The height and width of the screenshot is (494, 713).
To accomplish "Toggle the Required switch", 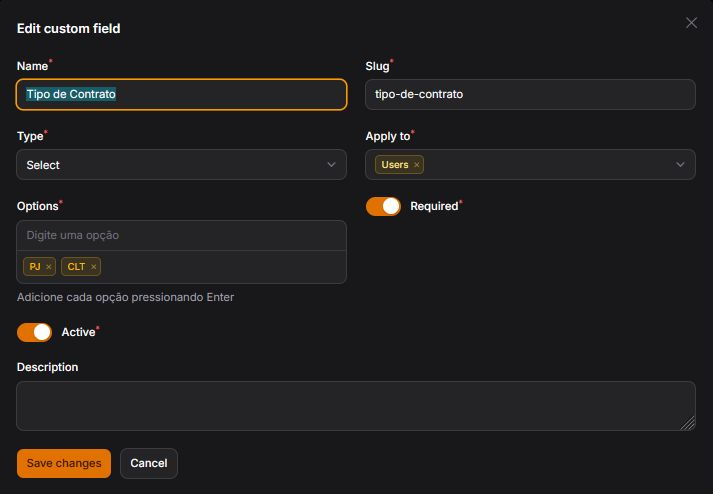I will (383, 206).
